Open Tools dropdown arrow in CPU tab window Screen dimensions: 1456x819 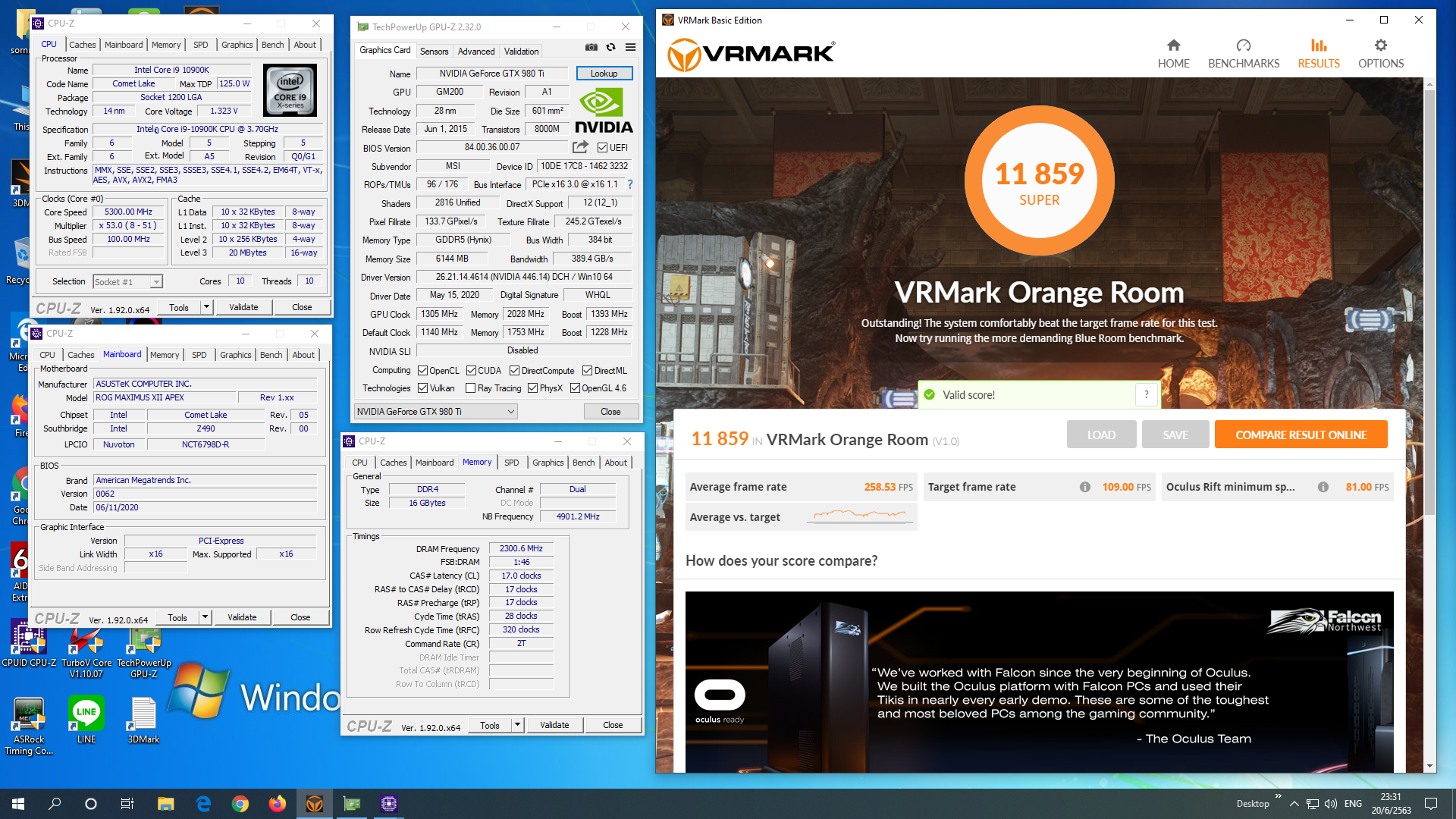(x=206, y=306)
